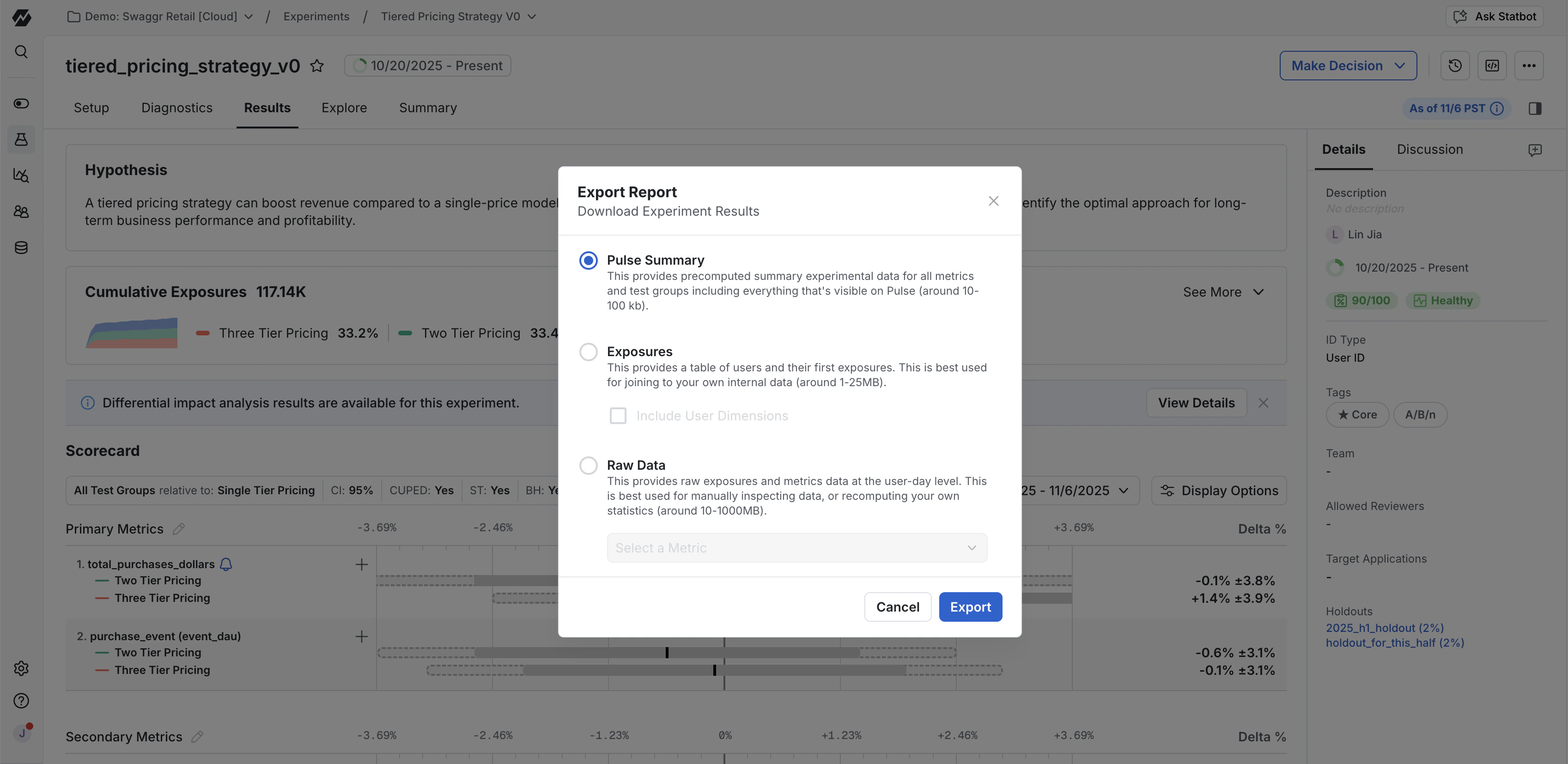Open the Data warehouse icon in sidebar
This screenshot has width=1568, height=764.
click(21, 247)
